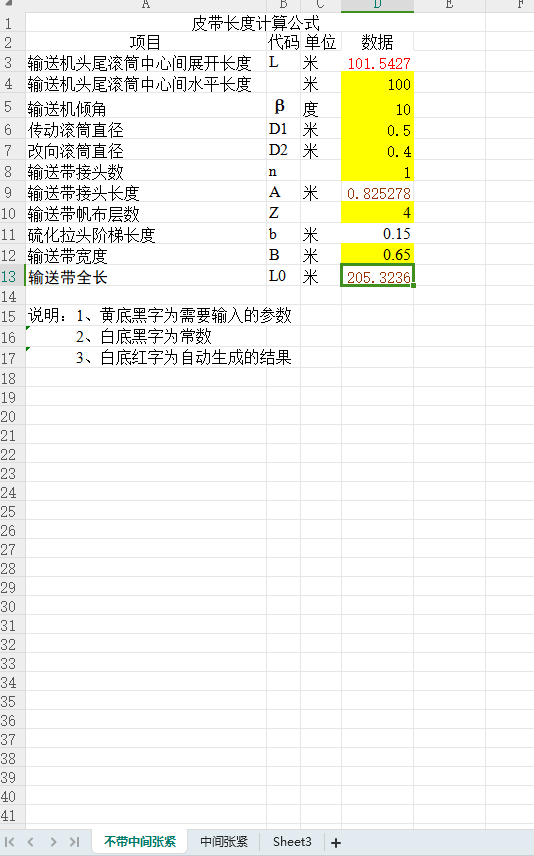Select header cell 代码
This screenshot has width=534, height=856.
point(283,42)
